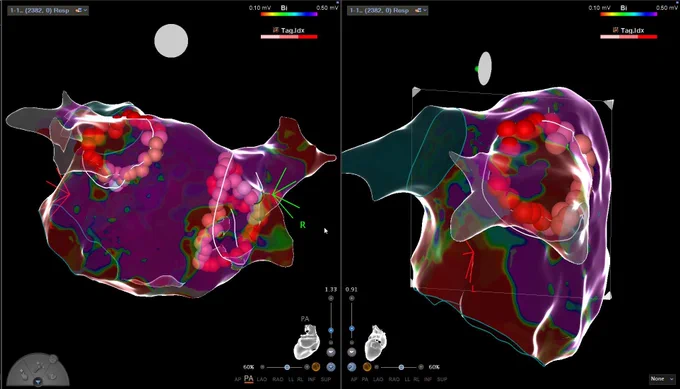This screenshot has width=680, height=389.
Task: Click right pane Tag.Idx red color bar
Action: pos(628,37)
